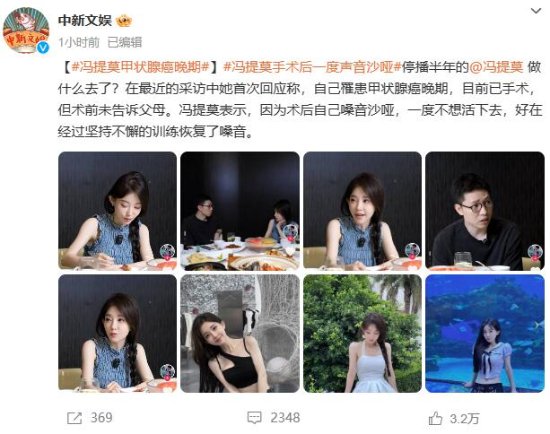Click the crown membership badge icon
Image resolution: width=550 pixels, height=434 pixels.
pos(124,21)
